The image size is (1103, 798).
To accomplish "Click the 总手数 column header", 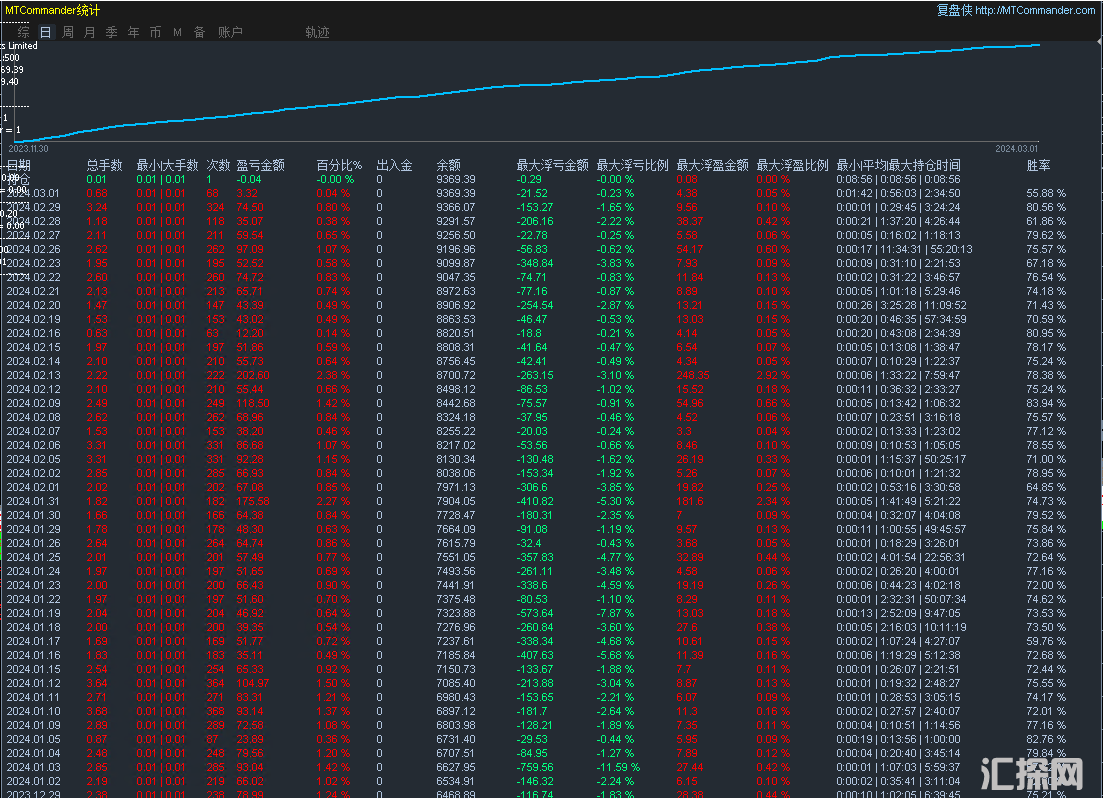I will (x=105, y=165).
